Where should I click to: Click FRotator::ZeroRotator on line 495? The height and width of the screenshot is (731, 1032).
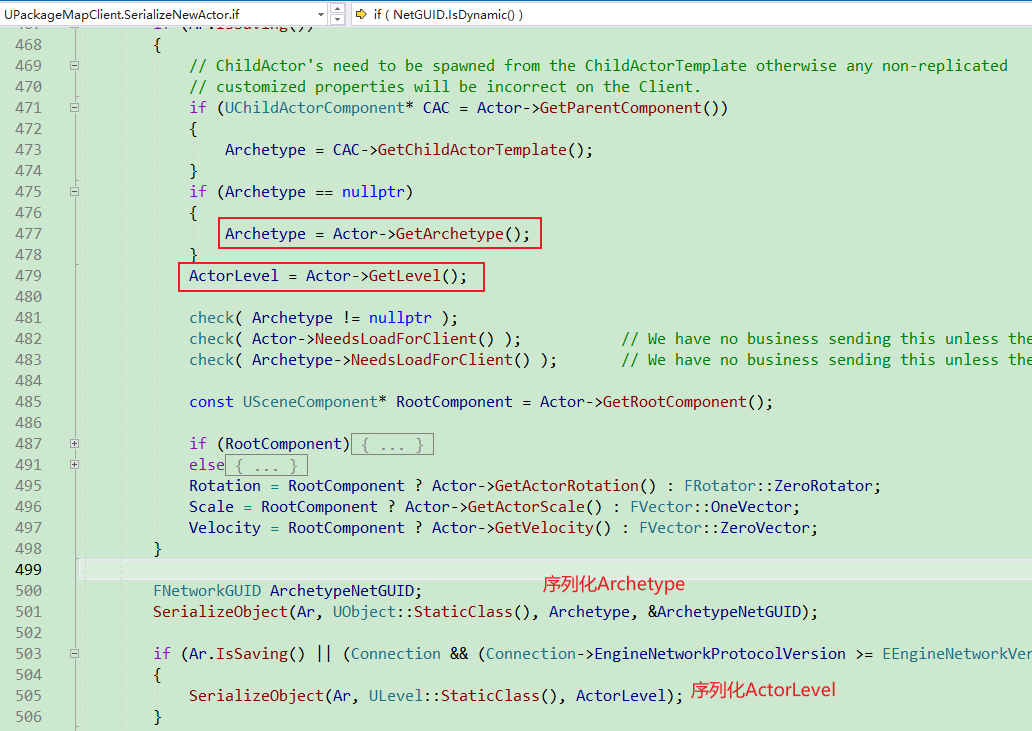779,486
